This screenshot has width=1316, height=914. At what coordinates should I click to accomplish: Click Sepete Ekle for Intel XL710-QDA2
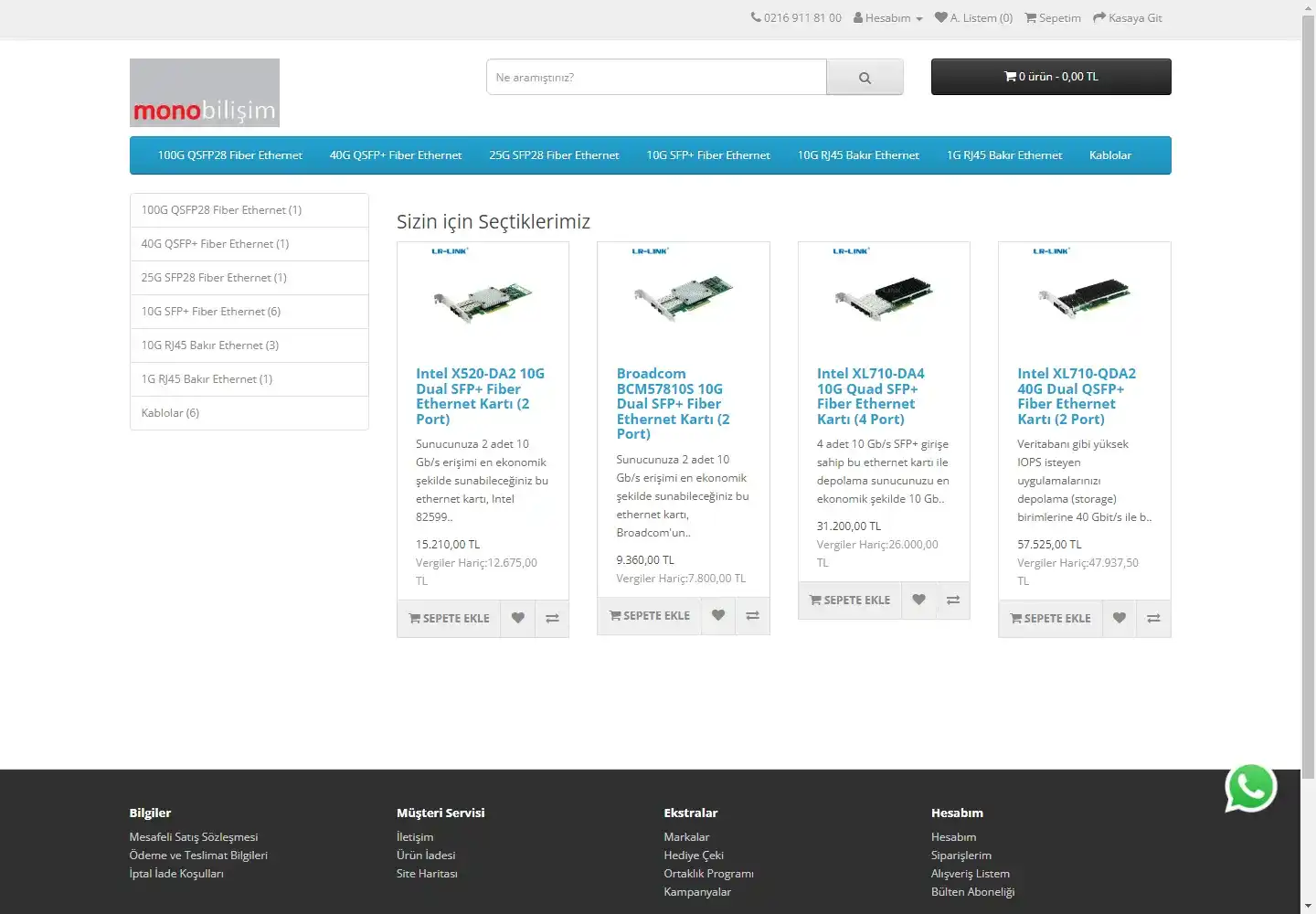click(x=1051, y=619)
